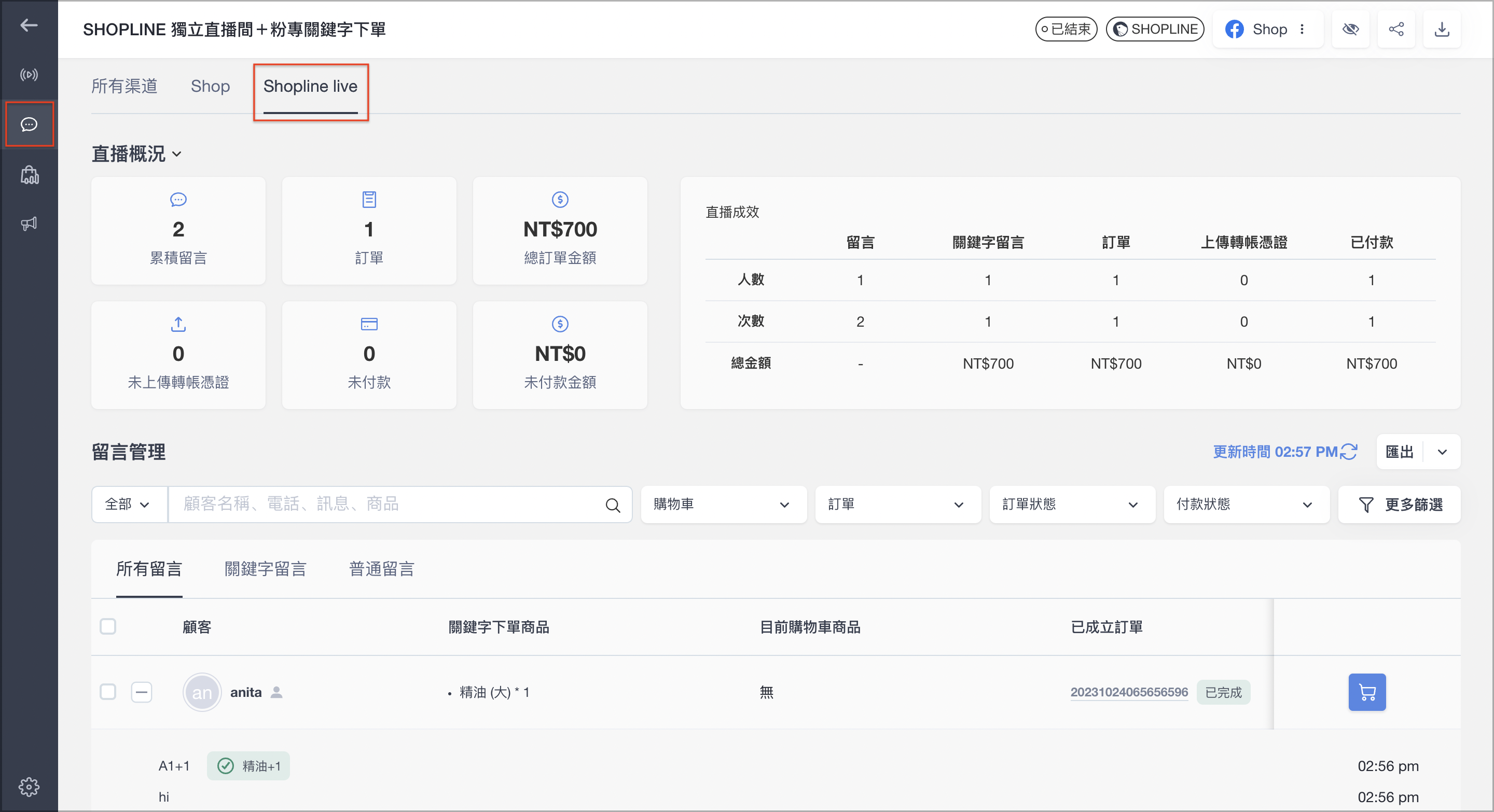This screenshot has width=1494, height=812.
Task: Collapse the 直播概況 section chevron
Action: pos(177,155)
